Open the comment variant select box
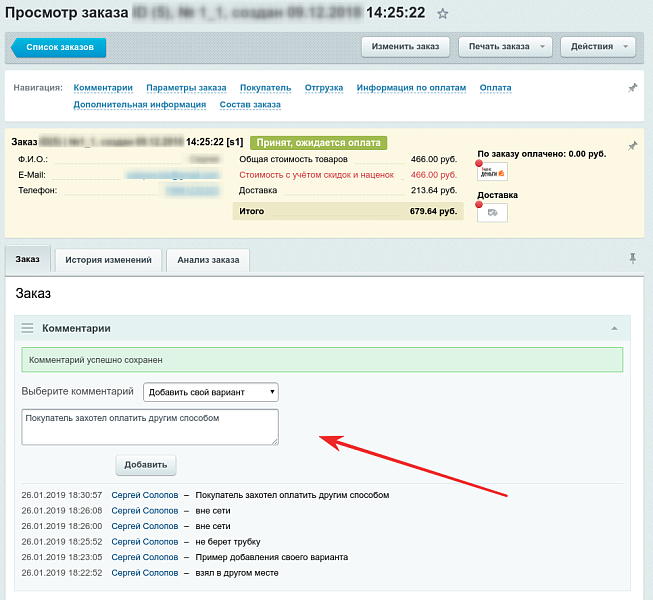The width and height of the screenshot is (653, 600). 211,392
